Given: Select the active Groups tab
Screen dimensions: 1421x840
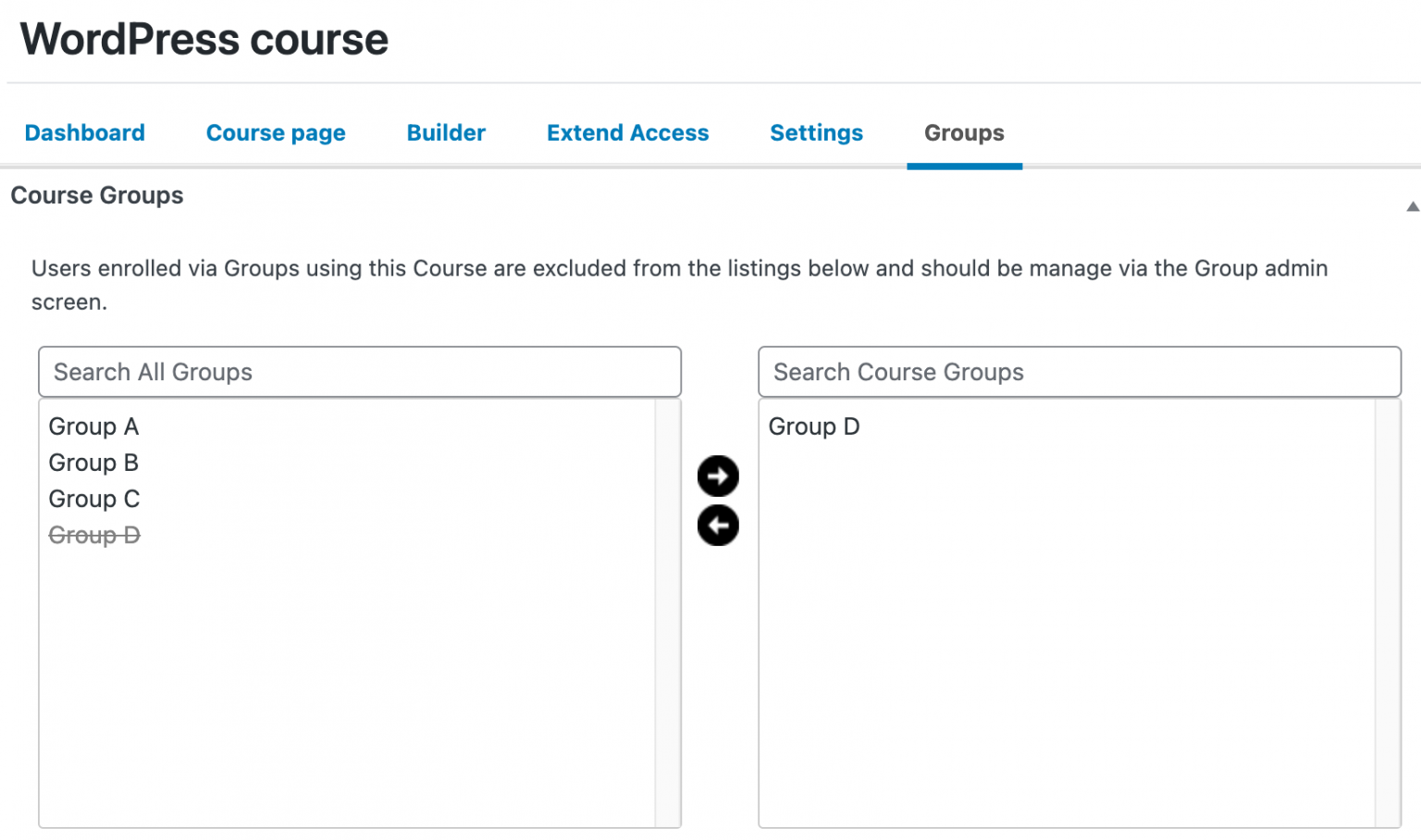Looking at the screenshot, I should pyautogui.click(x=964, y=133).
